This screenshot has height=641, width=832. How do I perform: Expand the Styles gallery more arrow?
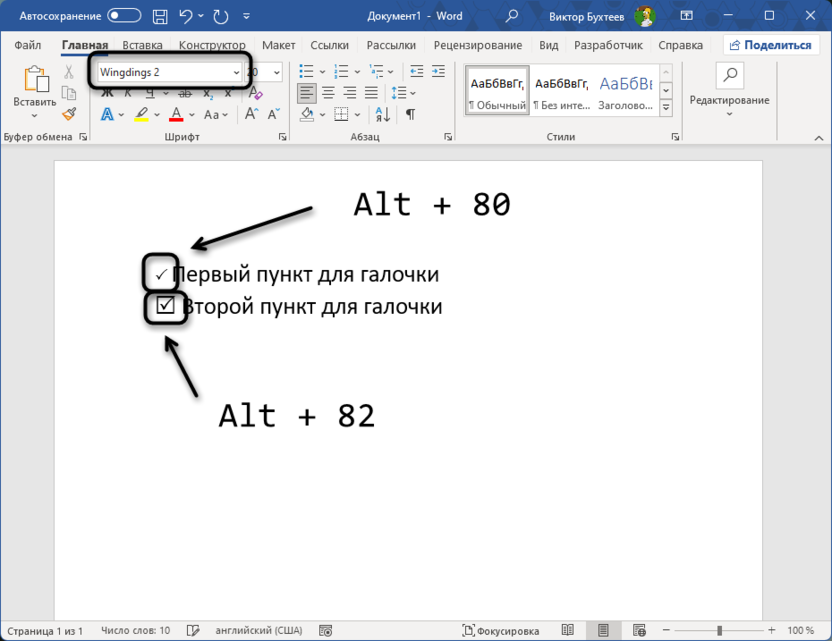(666, 108)
